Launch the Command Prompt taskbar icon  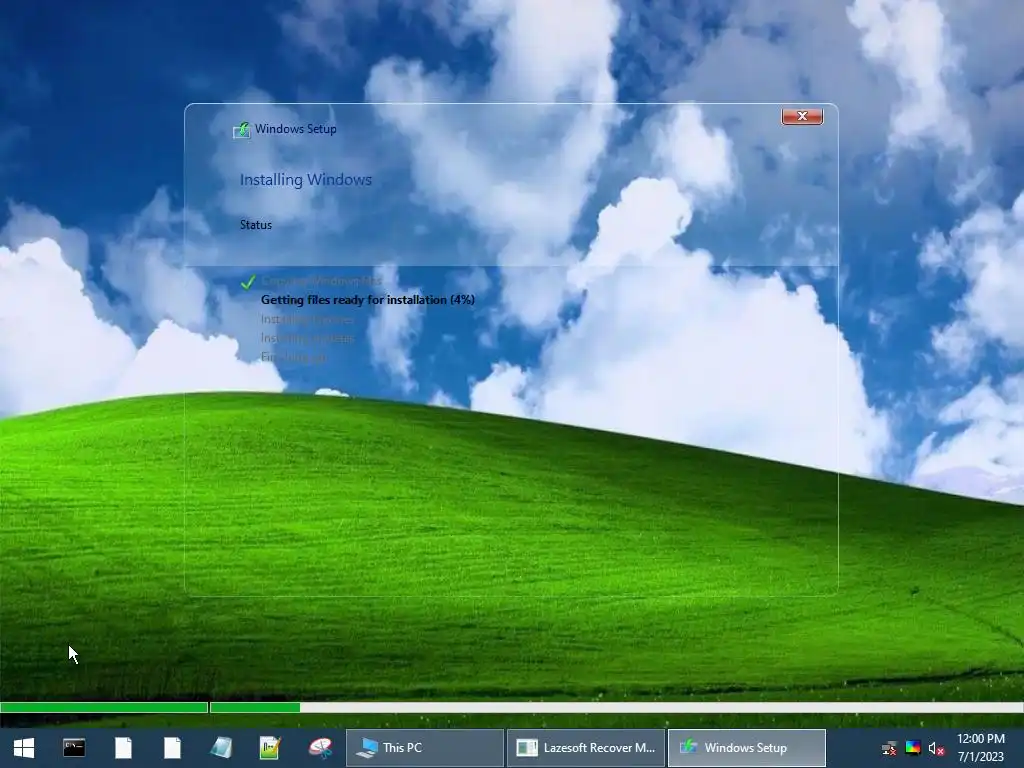coord(74,748)
